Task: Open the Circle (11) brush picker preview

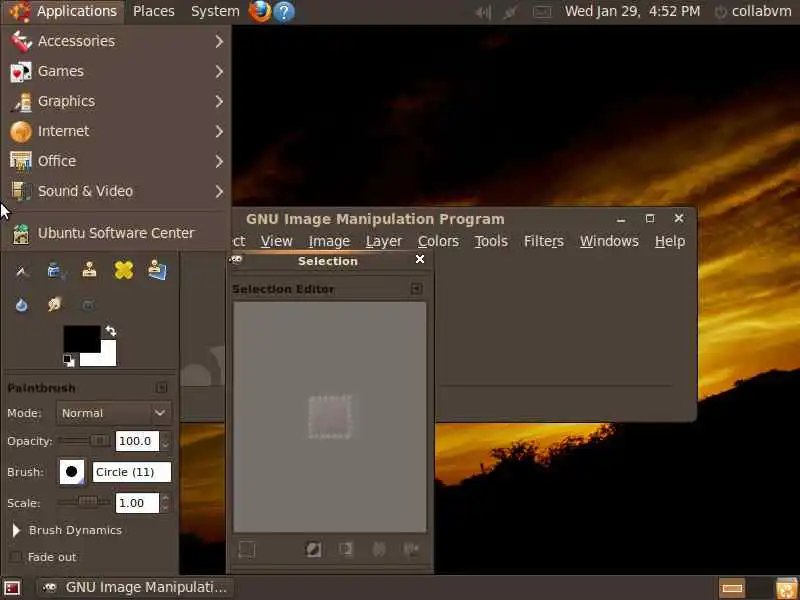Action: 71,472
